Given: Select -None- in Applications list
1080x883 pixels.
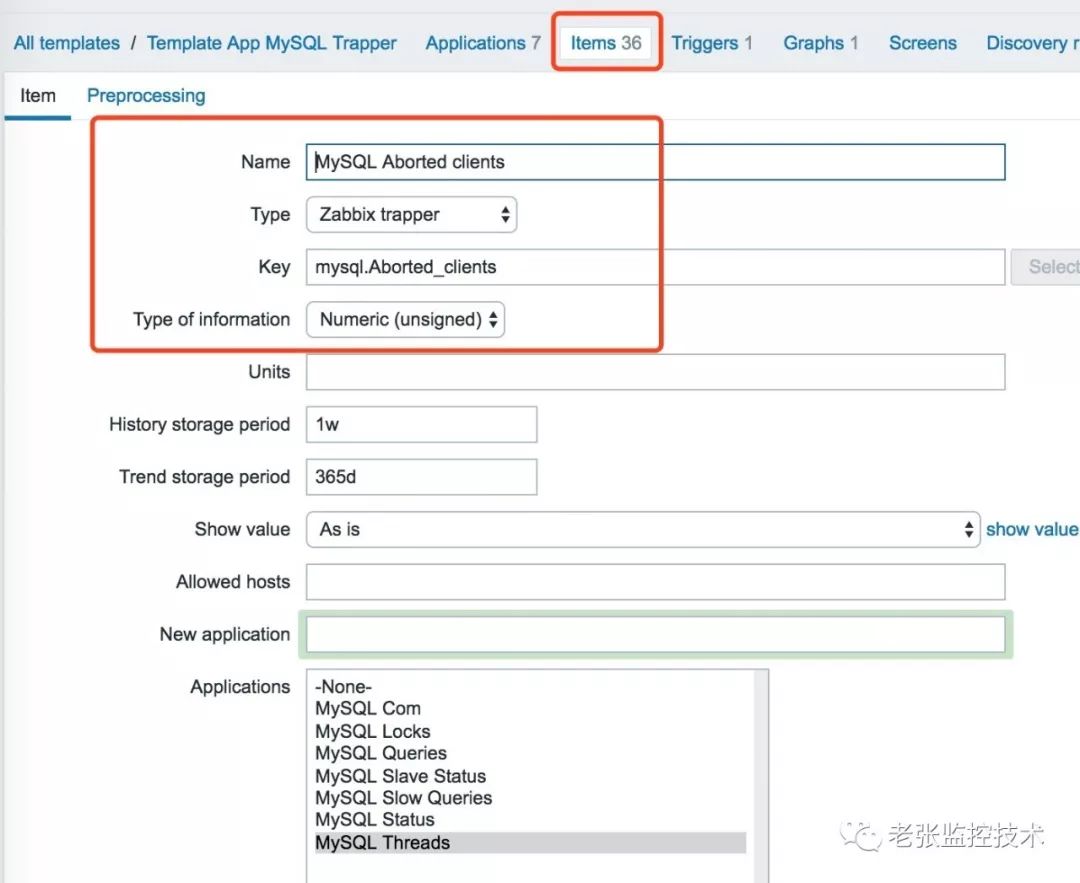Looking at the screenshot, I should click(x=530, y=687).
